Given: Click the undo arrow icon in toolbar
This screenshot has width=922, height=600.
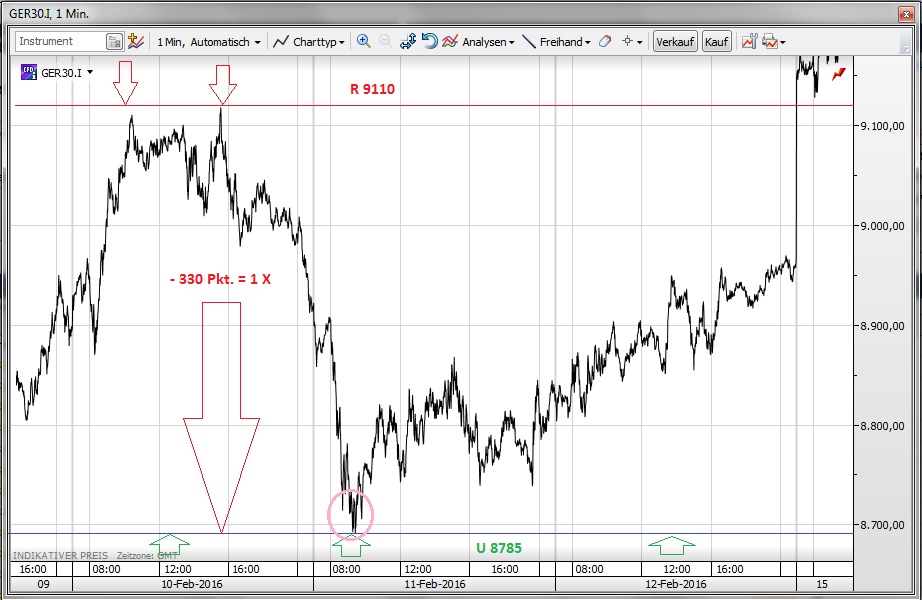Looking at the screenshot, I should click(429, 41).
